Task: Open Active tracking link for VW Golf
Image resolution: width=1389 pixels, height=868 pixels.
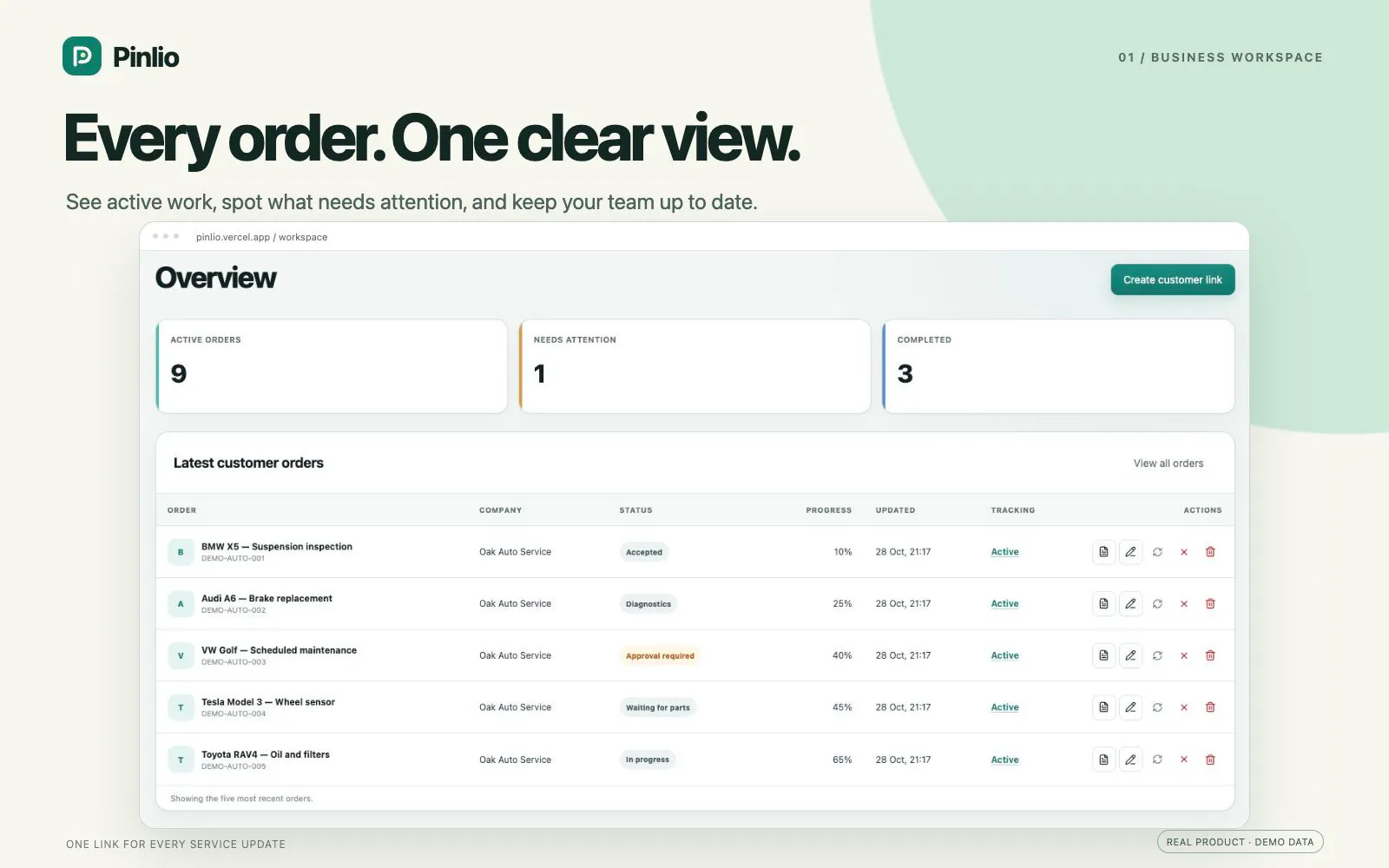Action: coord(1004,656)
